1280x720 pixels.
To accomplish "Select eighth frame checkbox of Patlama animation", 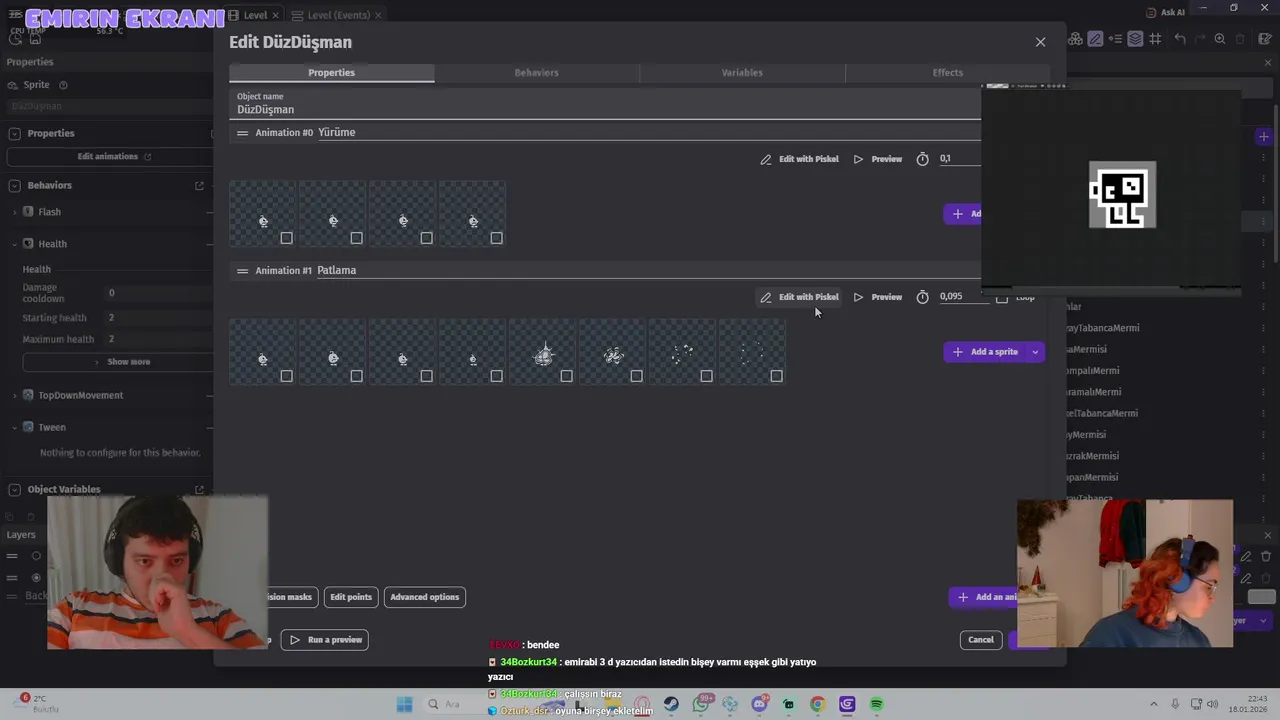I will 777,376.
